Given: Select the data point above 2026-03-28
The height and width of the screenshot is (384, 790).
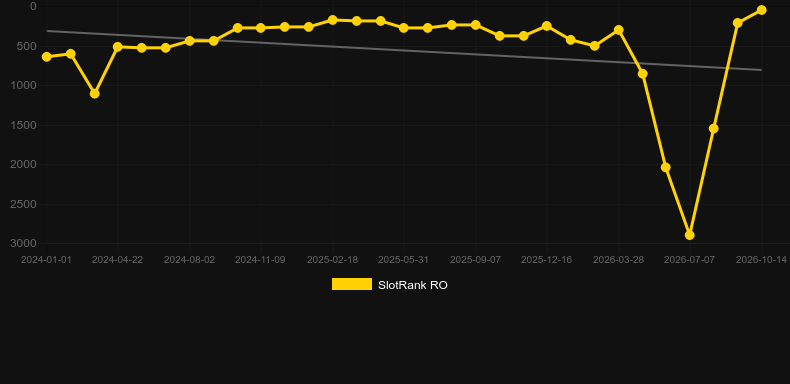Looking at the screenshot, I should click(x=619, y=30).
